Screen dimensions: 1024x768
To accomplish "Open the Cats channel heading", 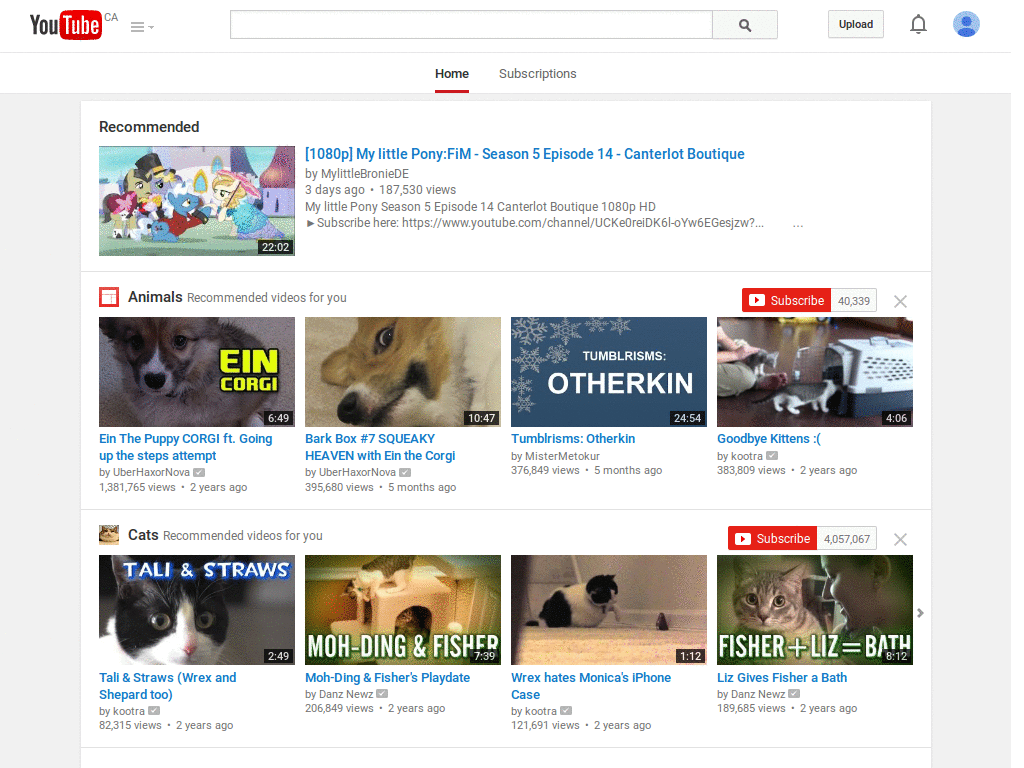I will (143, 535).
